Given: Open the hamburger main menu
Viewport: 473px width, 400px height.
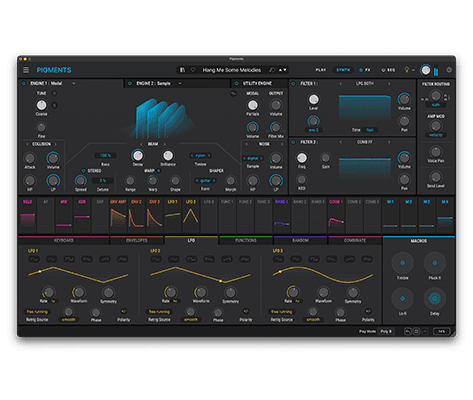Looking at the screenshot, I should [26, 70].
